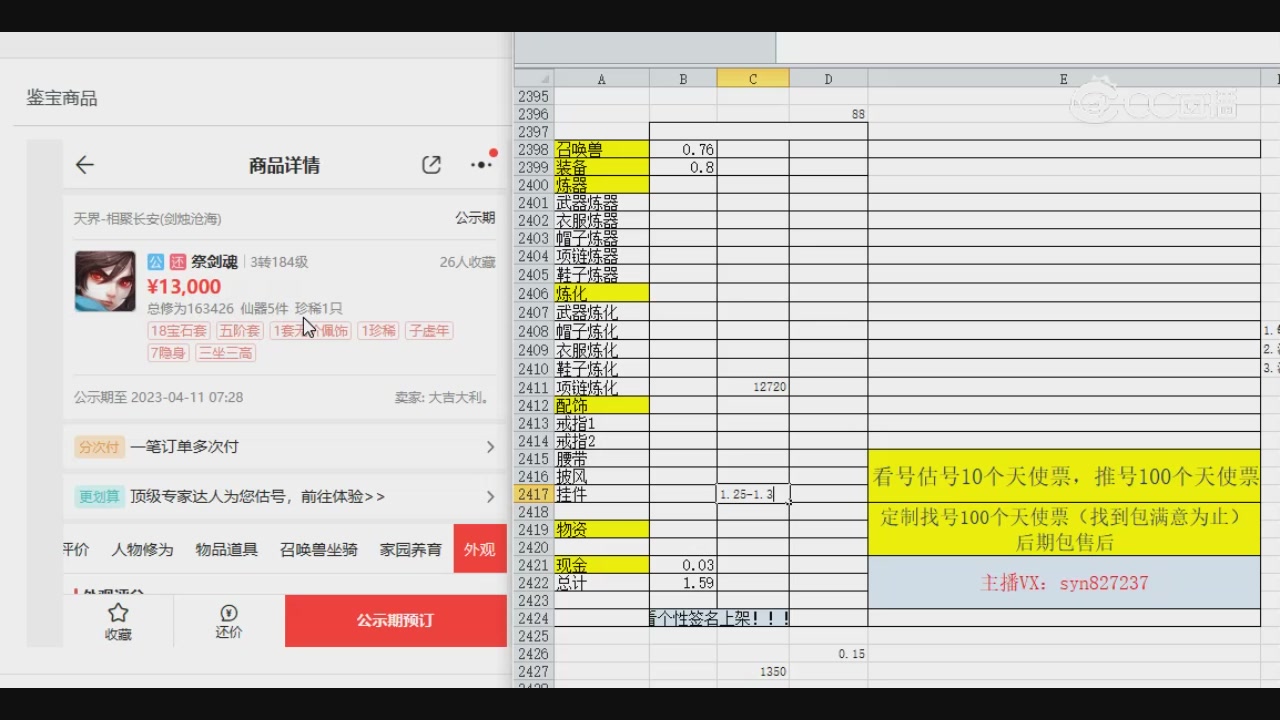This screenshot has height=720, width=1280.
Task: Select highlighted column C header
Action: click(x=753, y=79)
